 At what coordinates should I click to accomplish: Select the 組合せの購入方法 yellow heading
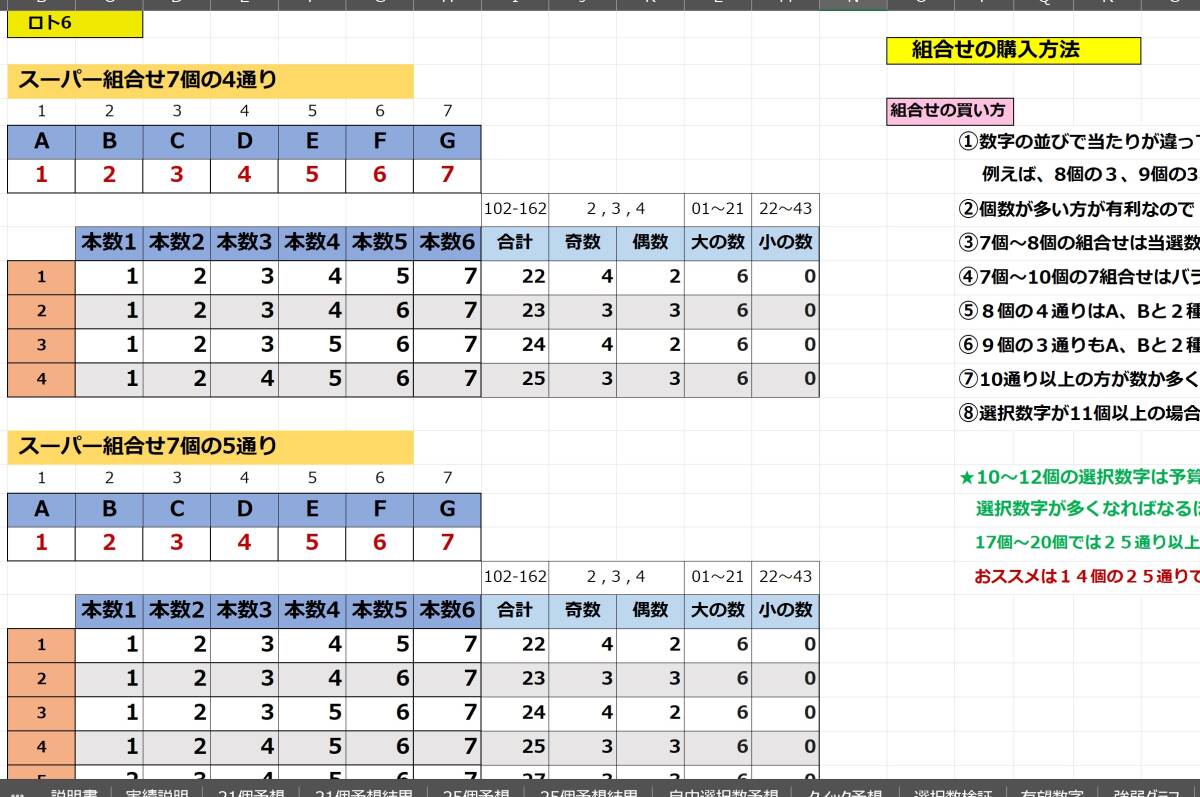1013,50
